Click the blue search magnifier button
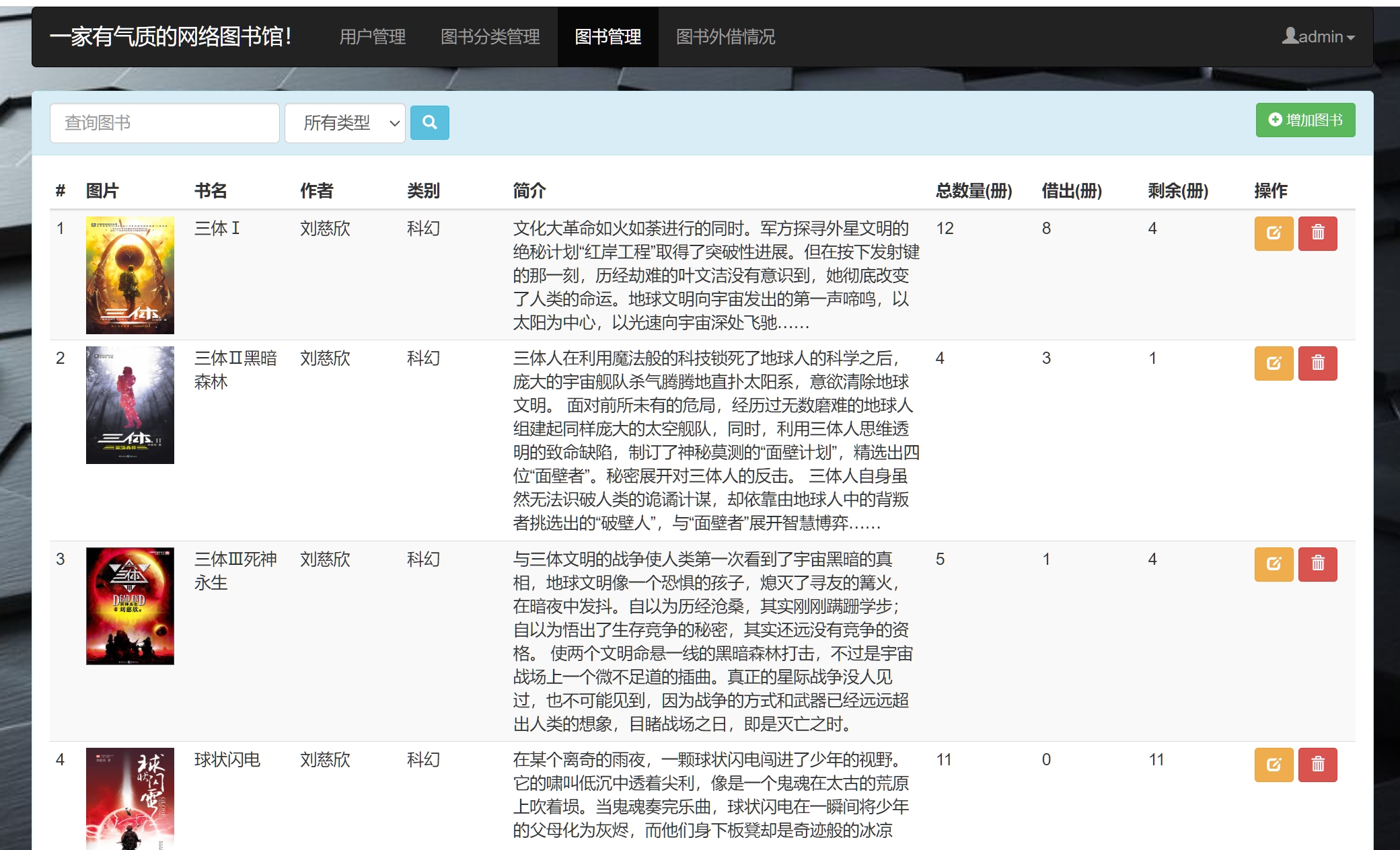This screenshot has height=850, width=1400. (429, 122)
